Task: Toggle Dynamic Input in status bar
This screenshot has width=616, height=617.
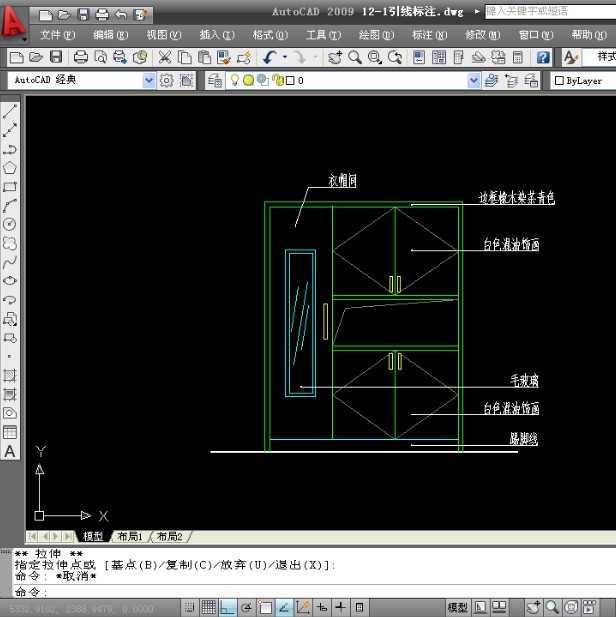Action: tap(322, 607)
